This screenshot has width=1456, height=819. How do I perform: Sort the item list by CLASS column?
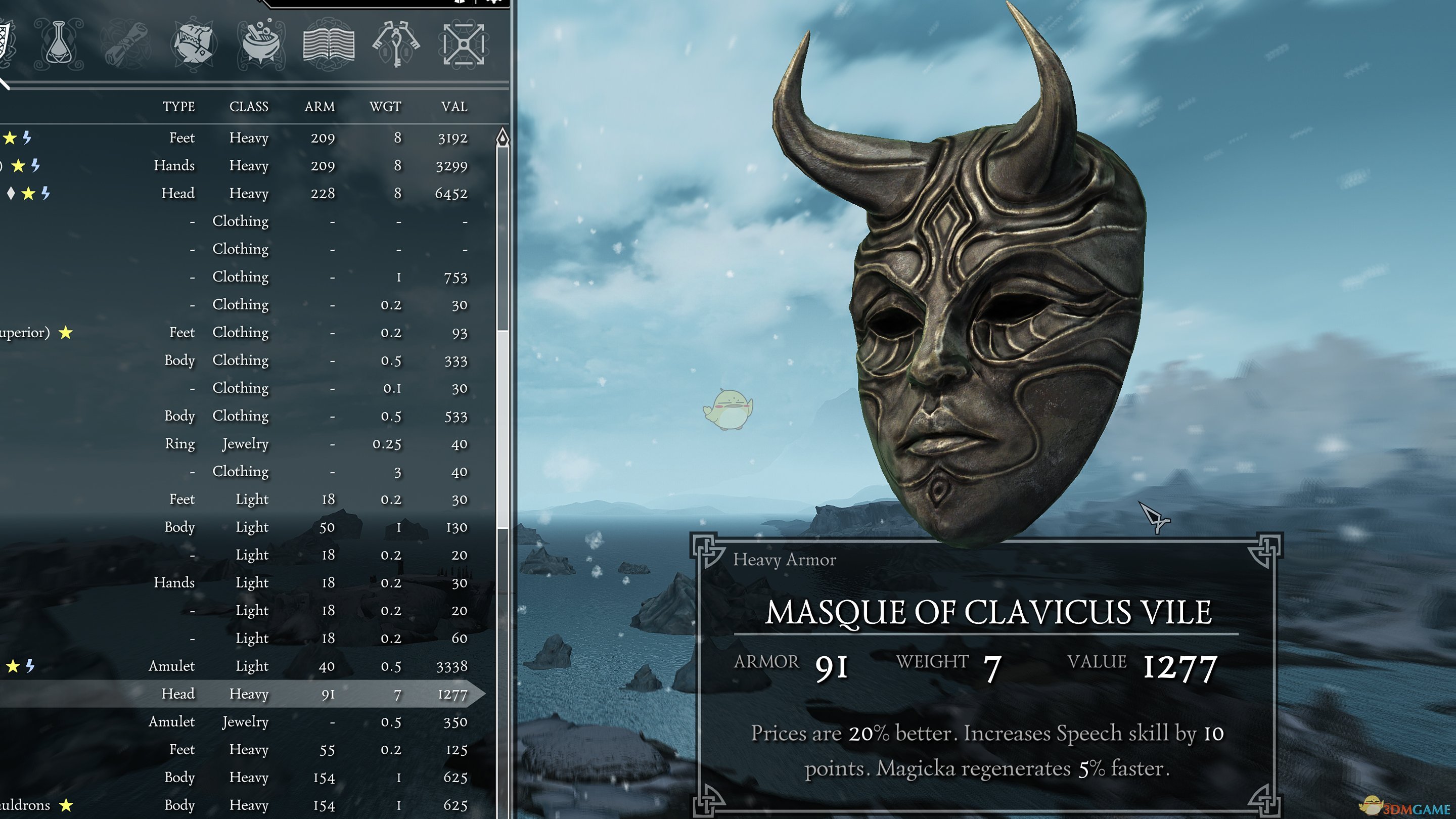(x=249, y=106)
